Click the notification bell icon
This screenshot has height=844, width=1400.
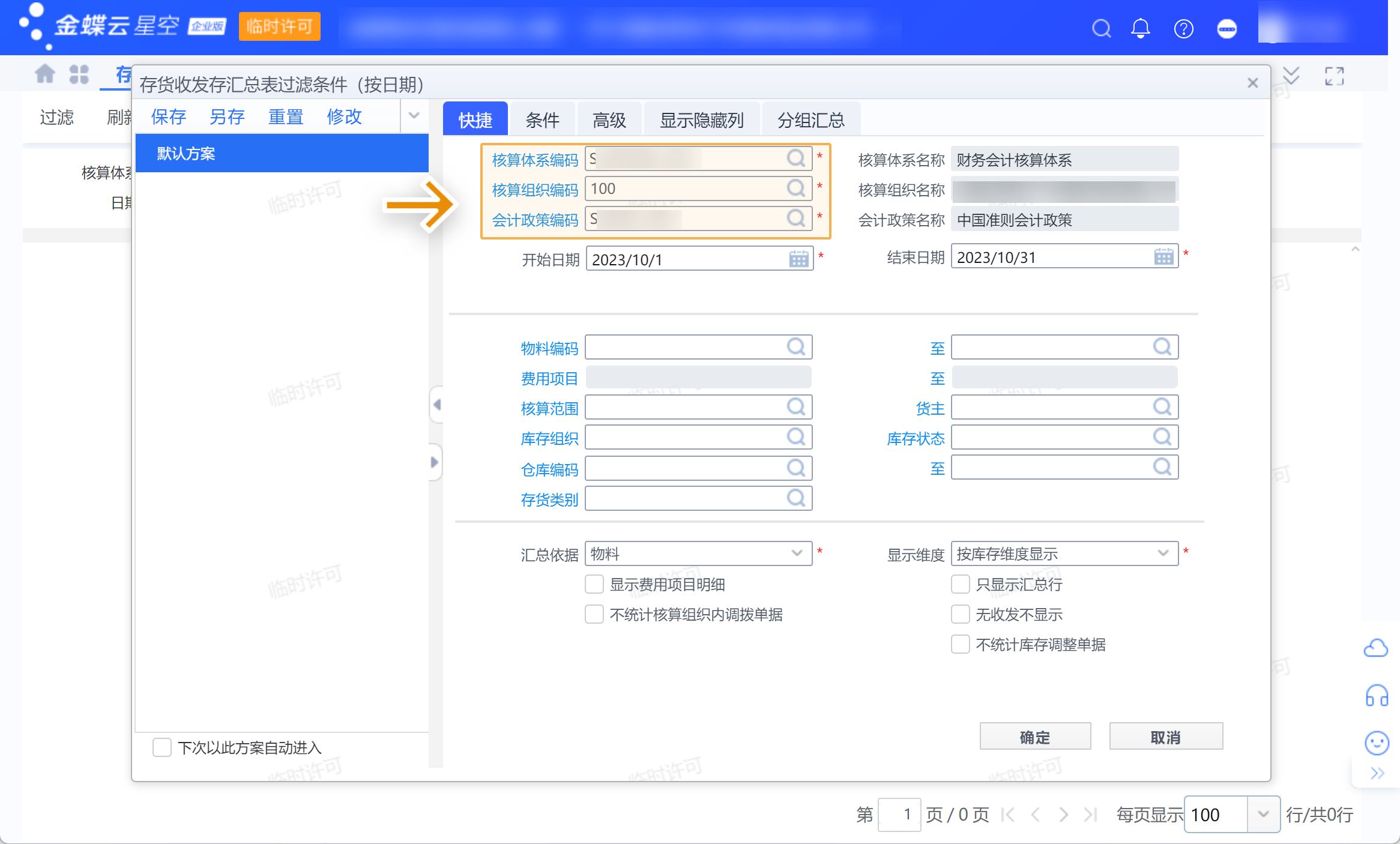1140,28
